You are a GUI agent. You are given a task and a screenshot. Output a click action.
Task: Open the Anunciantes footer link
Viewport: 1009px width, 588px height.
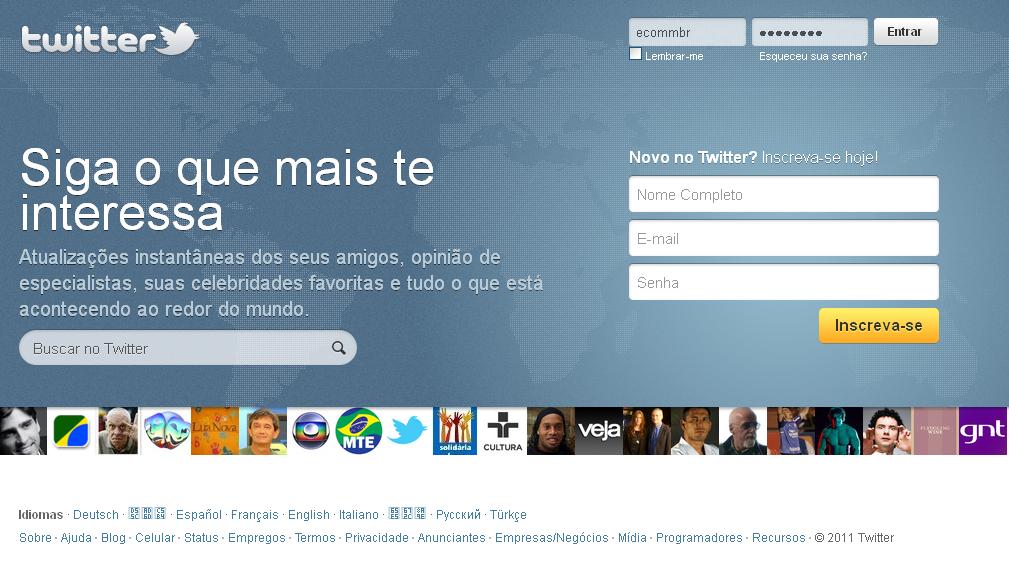(452, 538)
